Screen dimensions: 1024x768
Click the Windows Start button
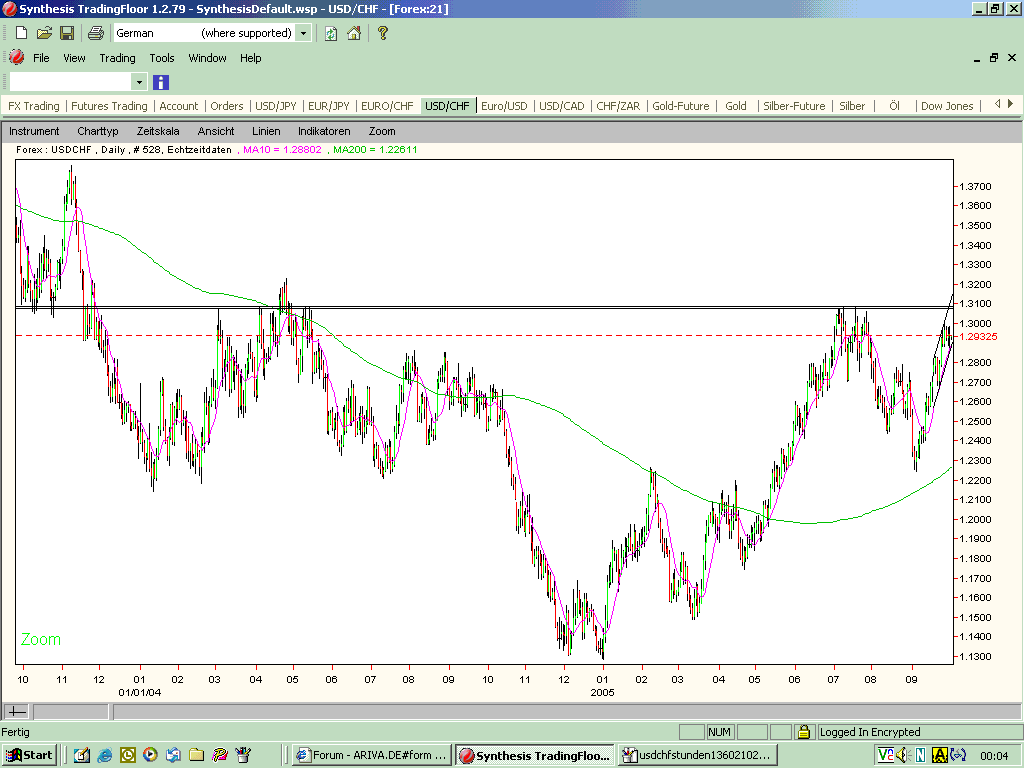click(x=29, y=755)
